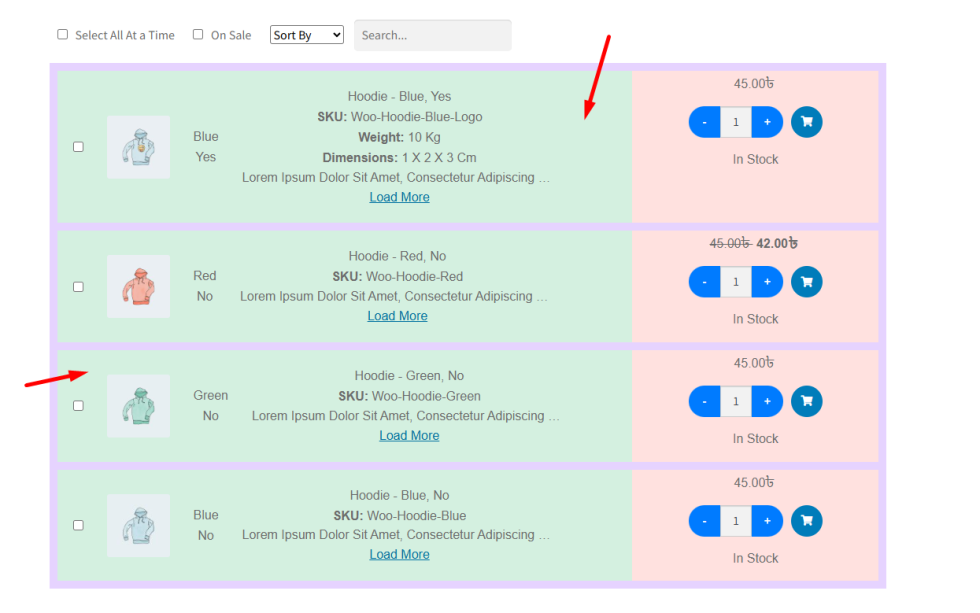Check the Hoodie - Blue, No row checkbox
The height and width of the screenshot is (613, 980).
(x=78, y=525)
